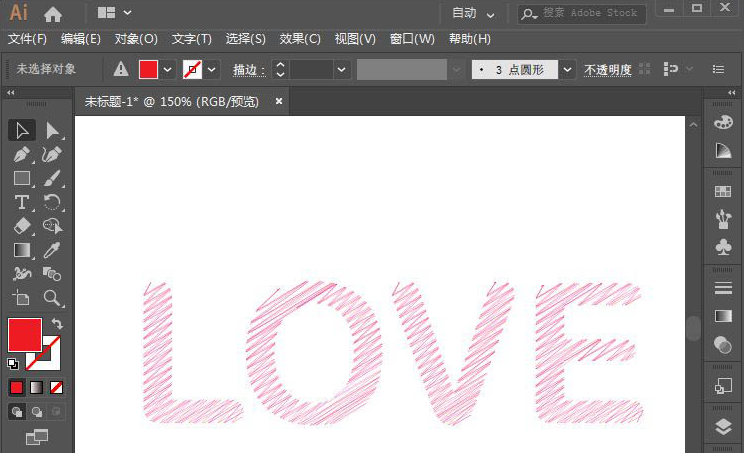Viewport: 744px width, 453px height.
Task: Open the 对象(O) menu
Action: click(x=136, y=39)
